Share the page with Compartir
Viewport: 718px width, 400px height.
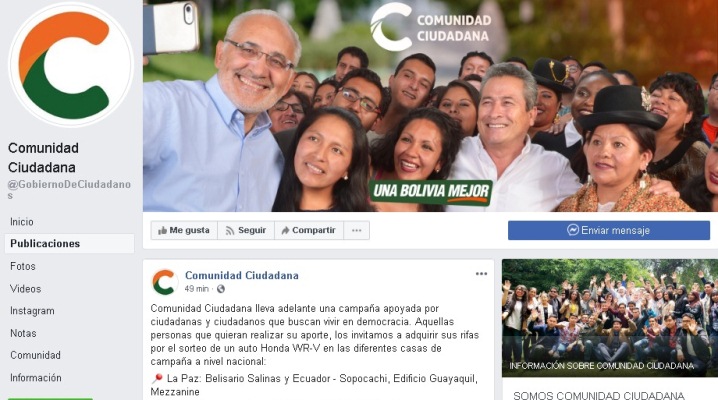click(x=309, y=230)
